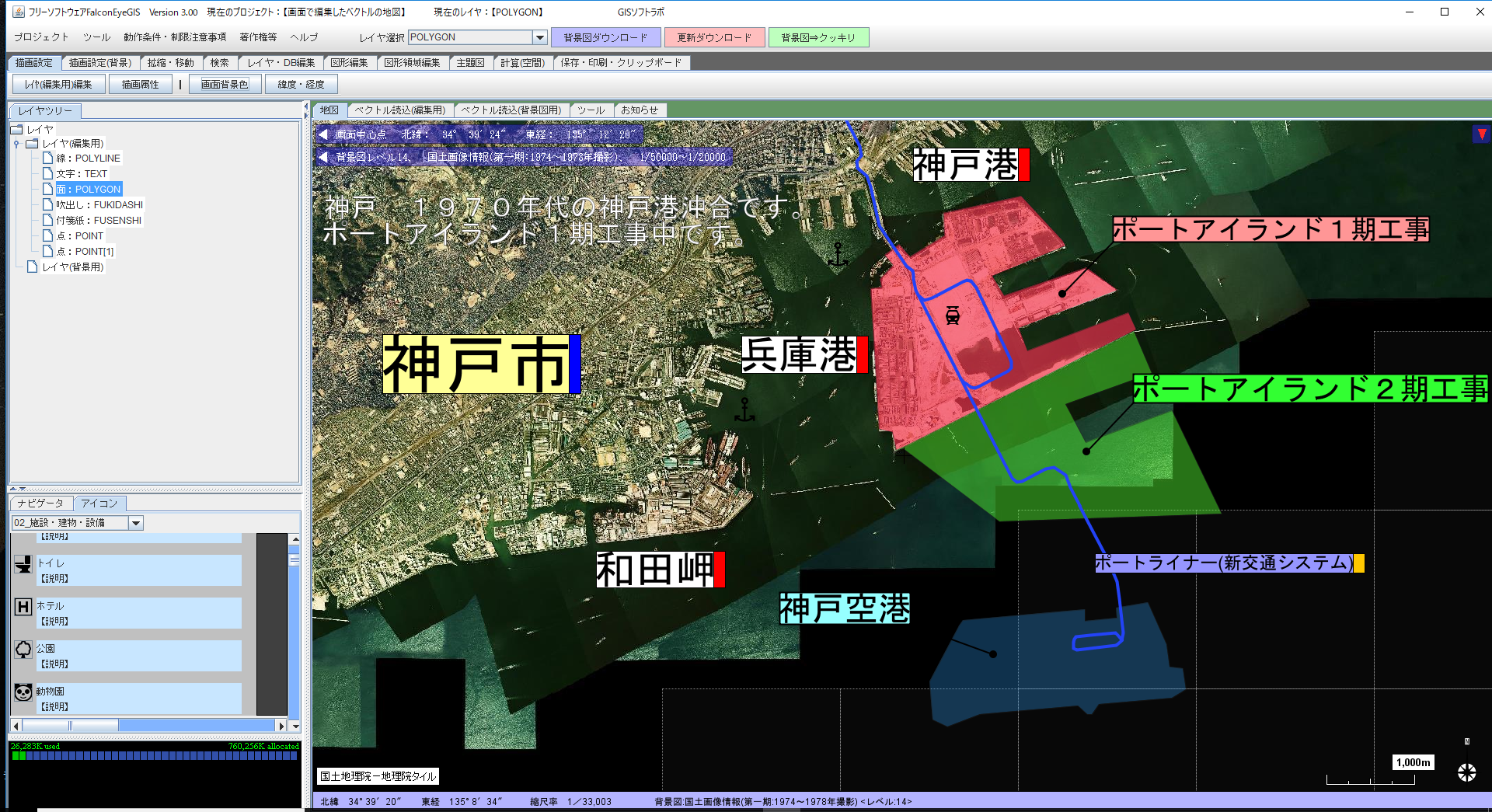
Task: Click the orange marker on ポートライナー label
Action: [x=1358, y=563]
